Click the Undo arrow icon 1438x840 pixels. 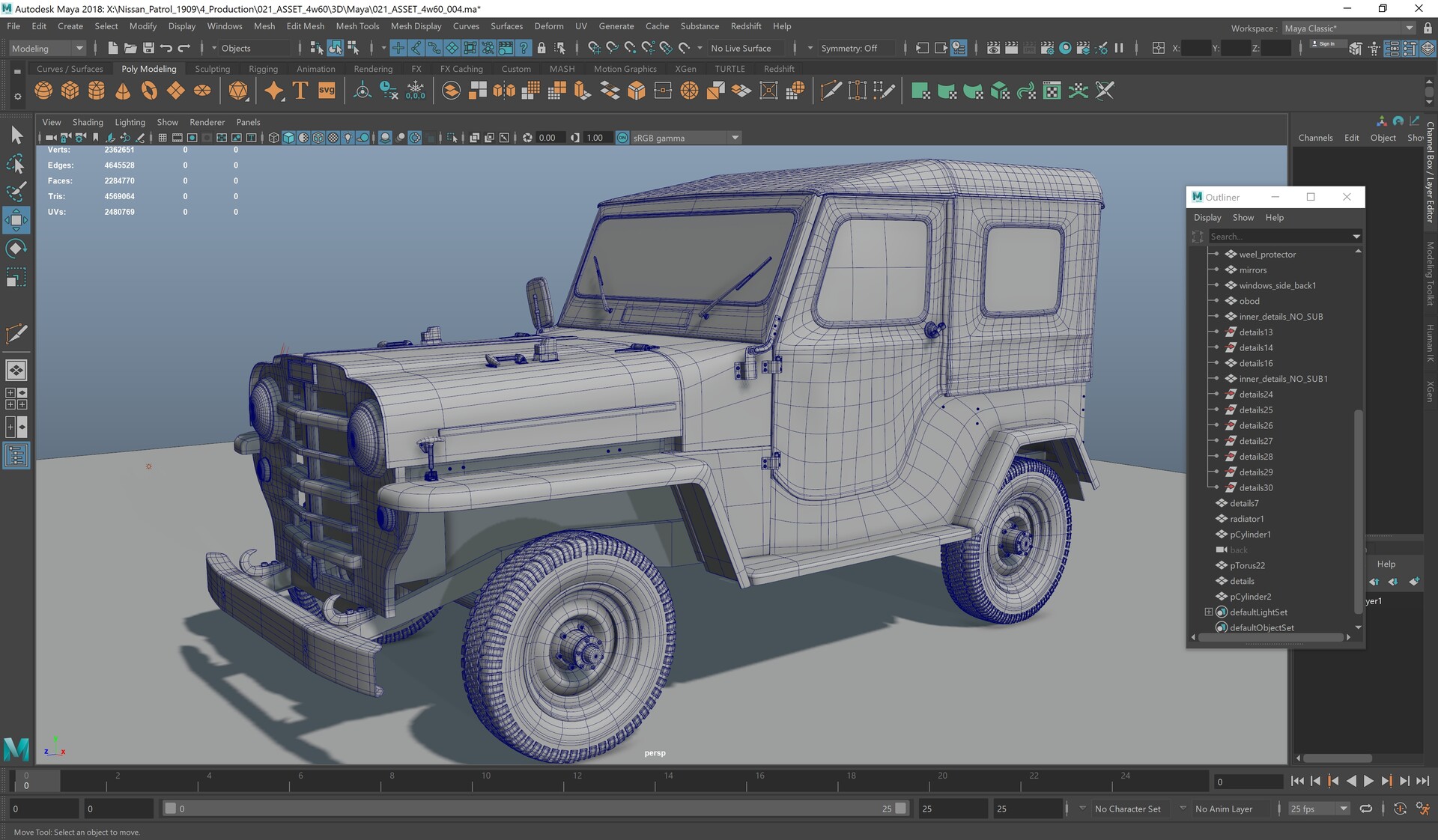[x=166, y=48]
